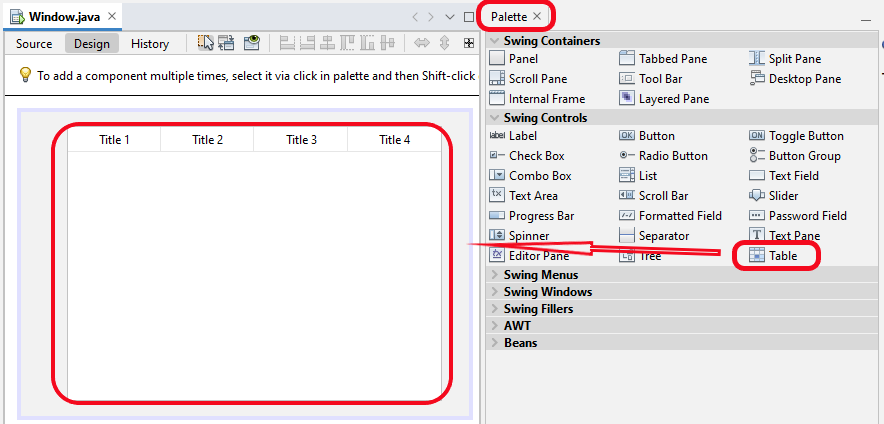Select the Button palette component
The height and width of the screenshot is (424, 884).
pyautogui.click(x=656, y=136)
